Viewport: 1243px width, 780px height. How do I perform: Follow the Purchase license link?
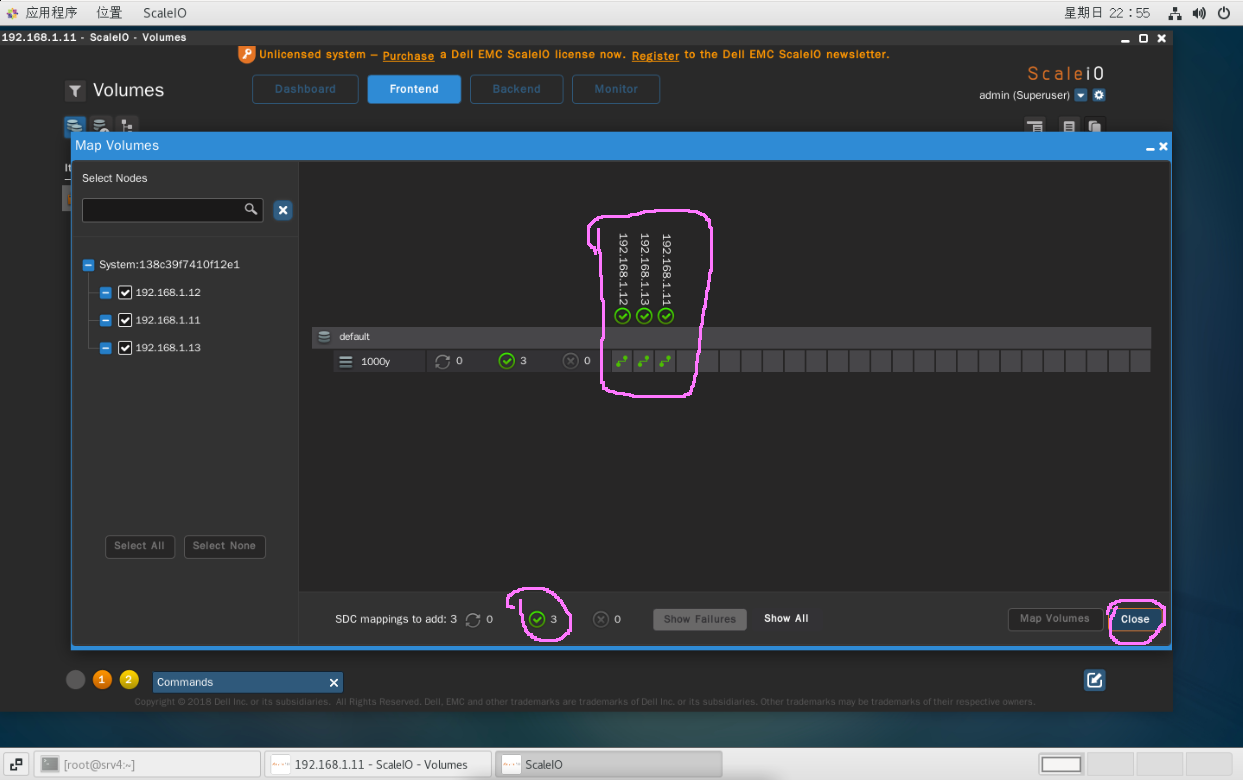(x=408, y=56)
